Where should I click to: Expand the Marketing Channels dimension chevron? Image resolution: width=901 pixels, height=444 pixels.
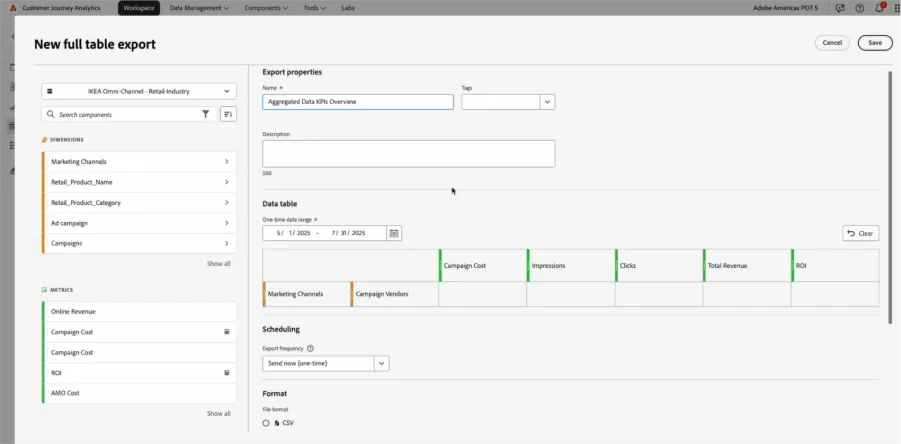(227, 162)
